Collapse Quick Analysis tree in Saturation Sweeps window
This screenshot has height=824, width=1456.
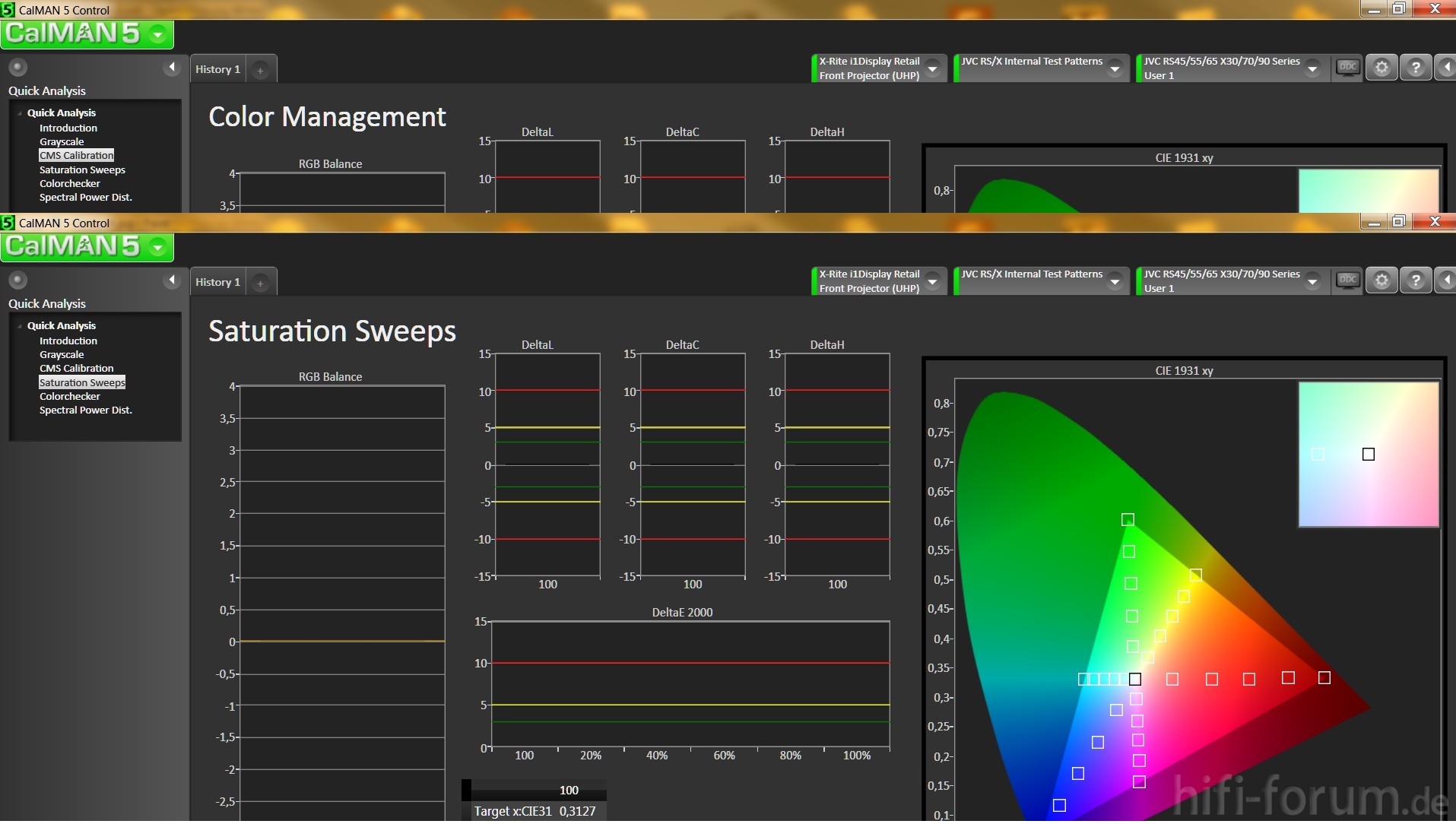(20, 326)
